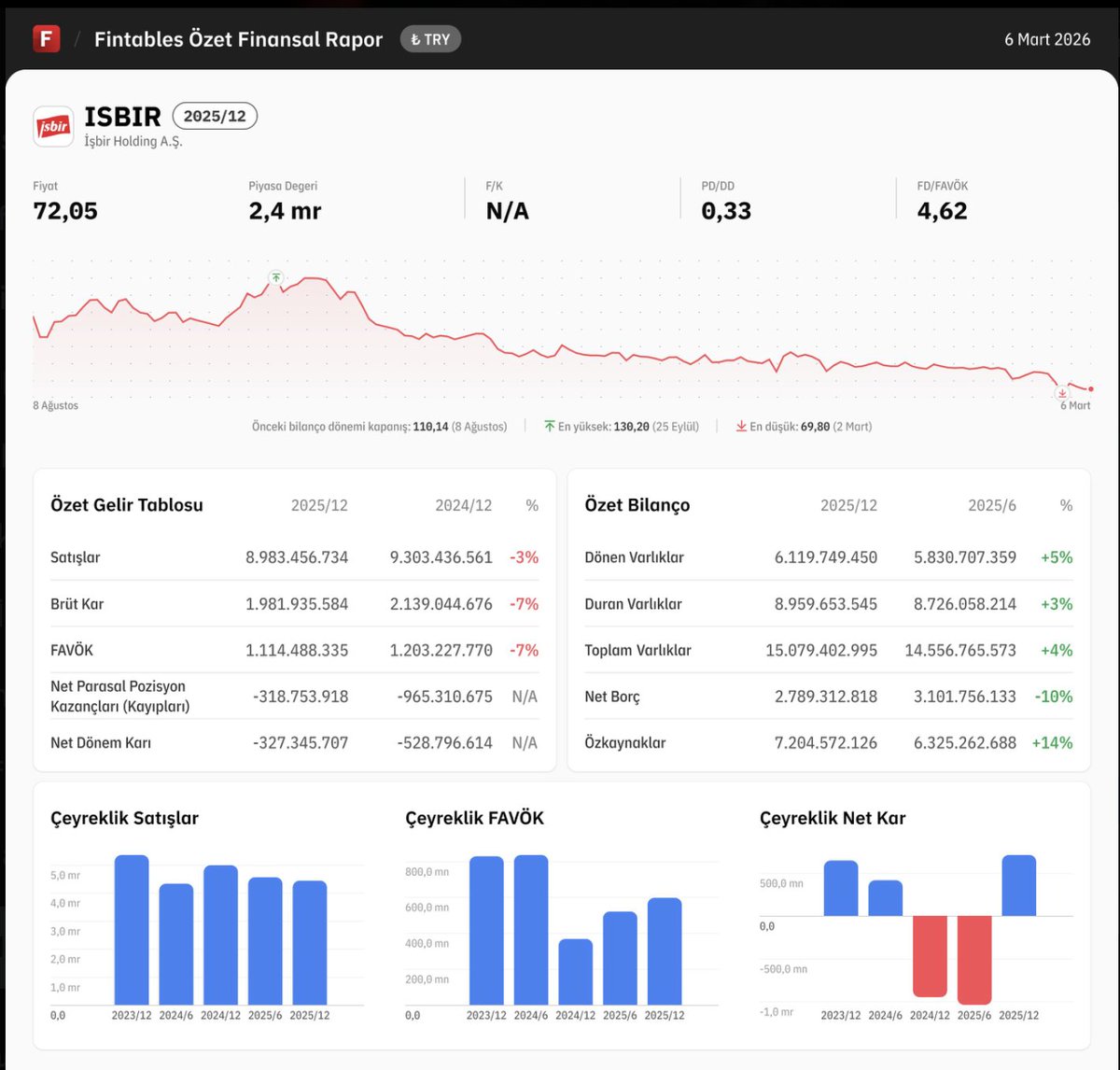Click the 8 Ağustos chart start label
Image resolution: width=1120 pixels, height=1070 pixels.
56,406
